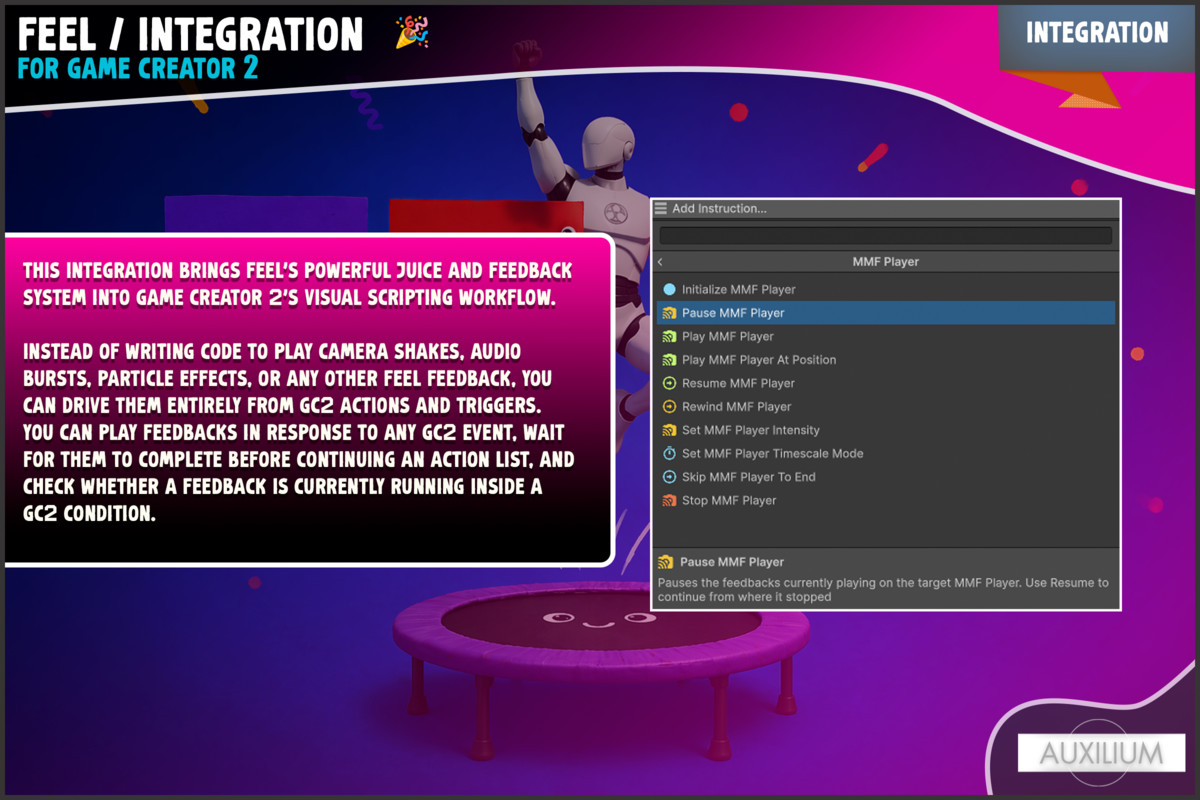Image resolution: width=1200 pixels, height=800 pixels.
Task: Click the FOR GAME CREATOR 2 subtitle
Action: [x=138, y=69]
